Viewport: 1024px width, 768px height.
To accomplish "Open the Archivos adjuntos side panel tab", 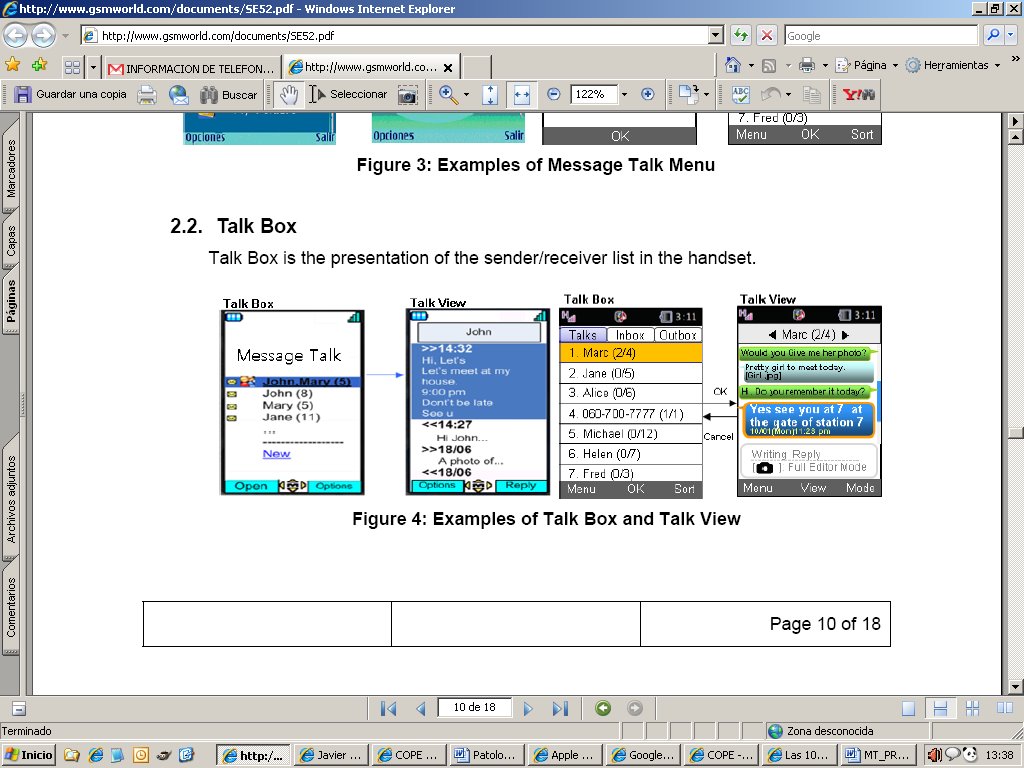I will pos(10,500).
